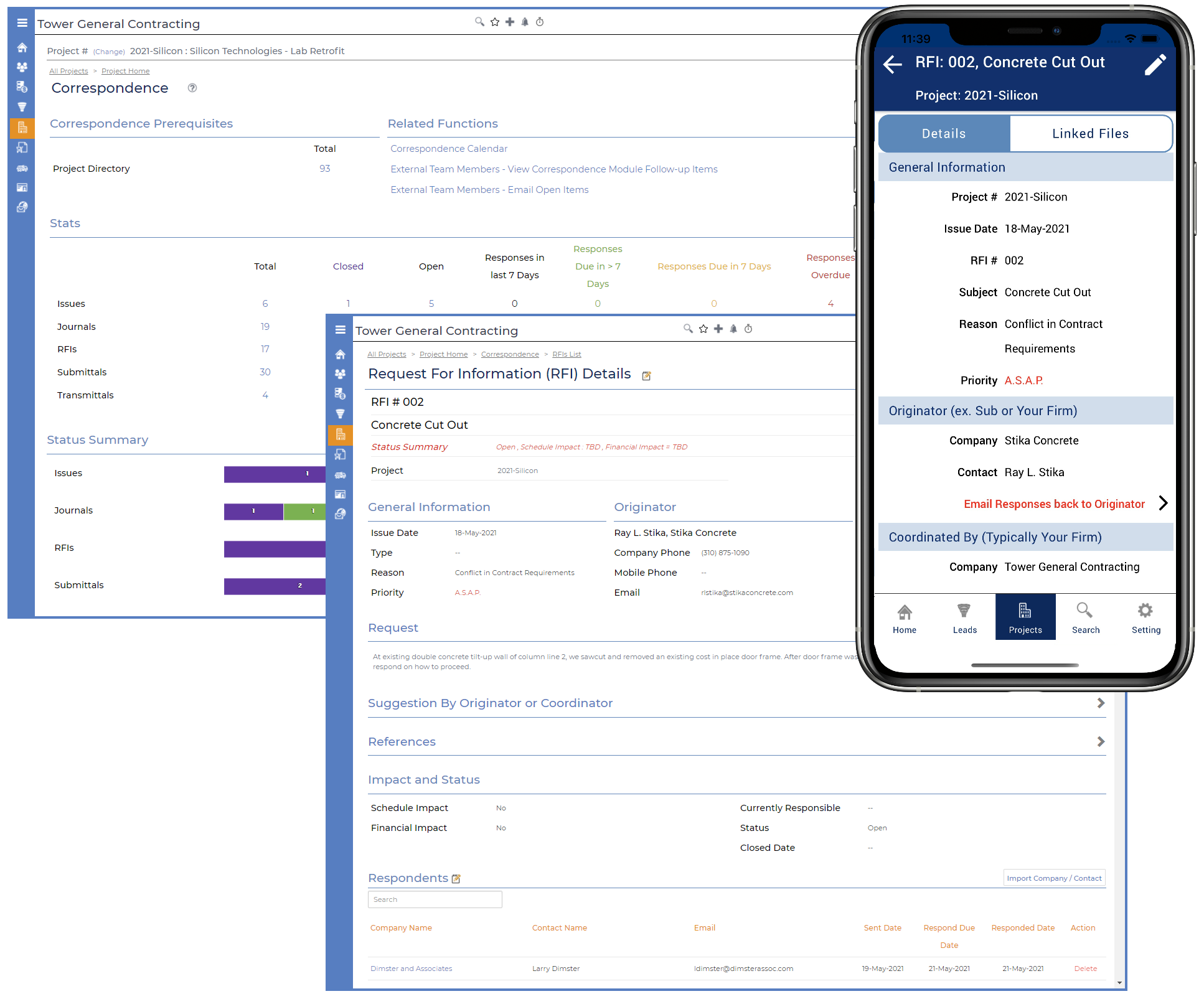Tap the Setting tab in phone bottom bar

coord(1145,617)
